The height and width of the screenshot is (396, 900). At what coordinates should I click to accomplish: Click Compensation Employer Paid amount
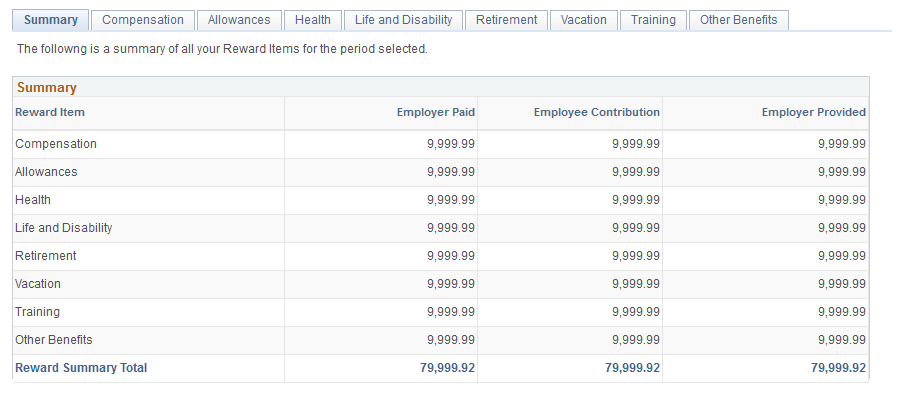[x=451, y=144]
